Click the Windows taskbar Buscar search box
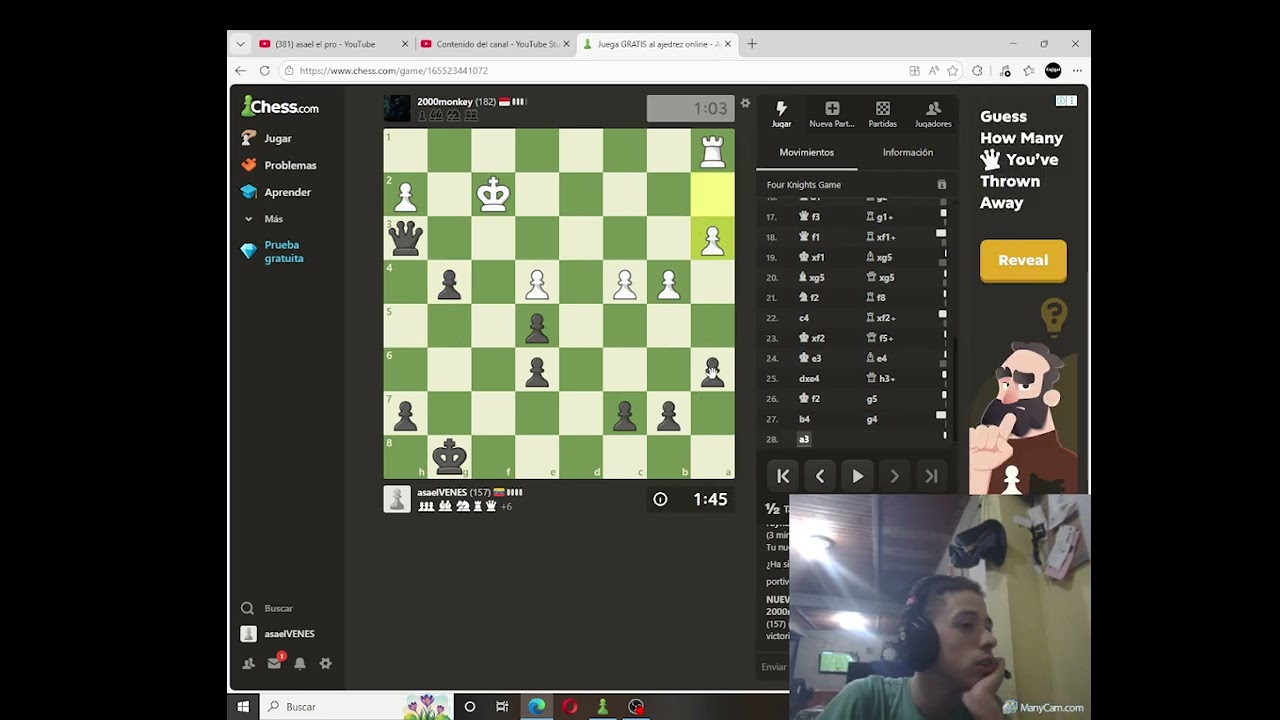This screenshot has height=720, width=1280. (355, 707)
